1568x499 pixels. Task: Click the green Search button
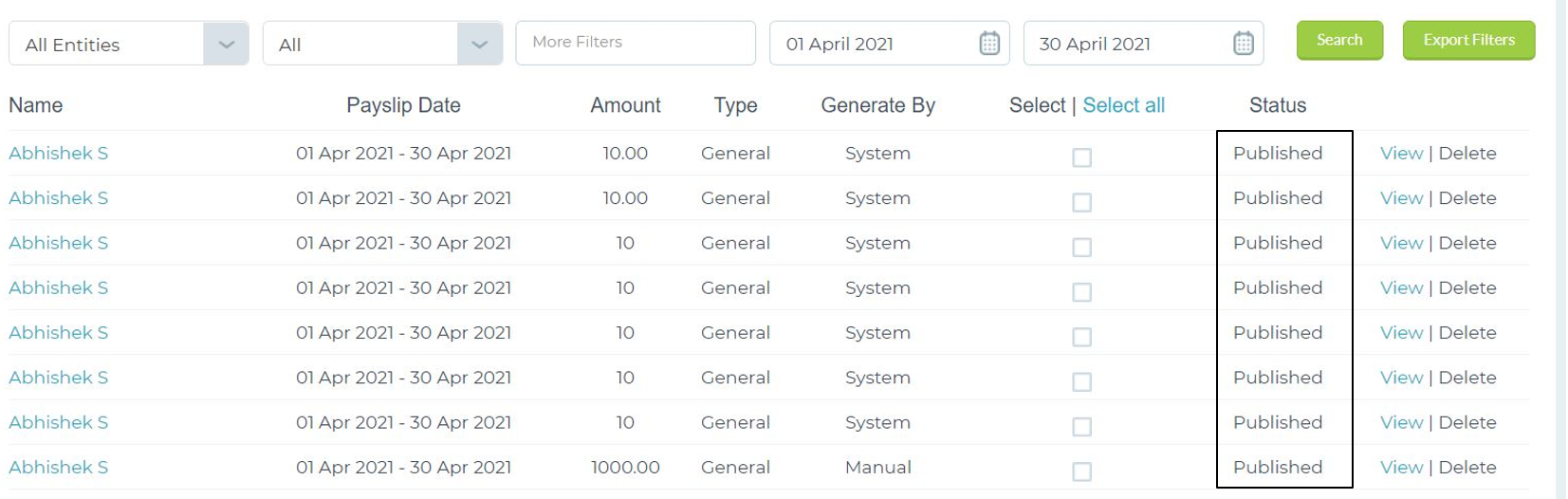click(x=1339, y=40)
